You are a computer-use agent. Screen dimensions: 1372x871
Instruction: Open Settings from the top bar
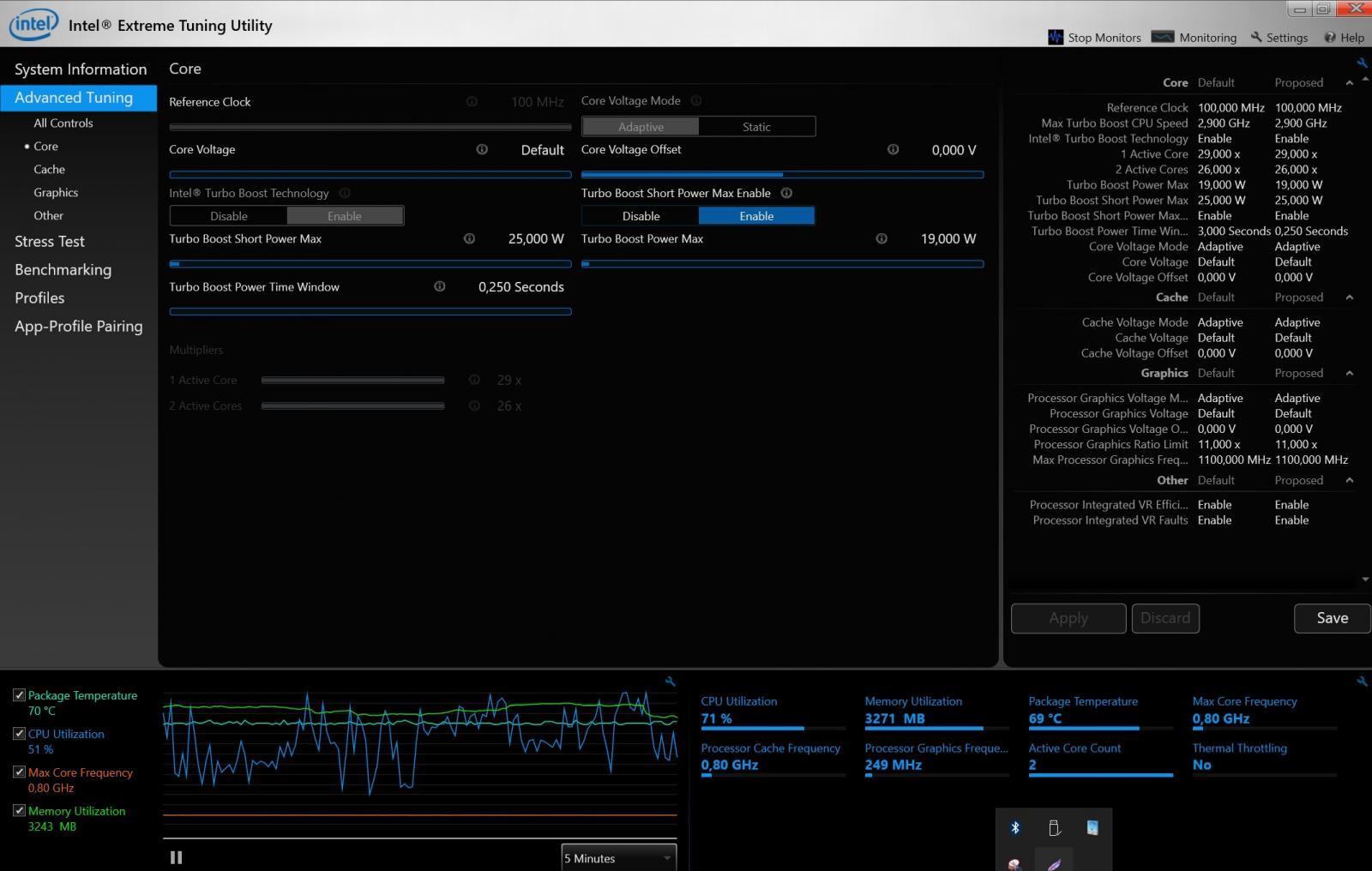[1279, 38]
